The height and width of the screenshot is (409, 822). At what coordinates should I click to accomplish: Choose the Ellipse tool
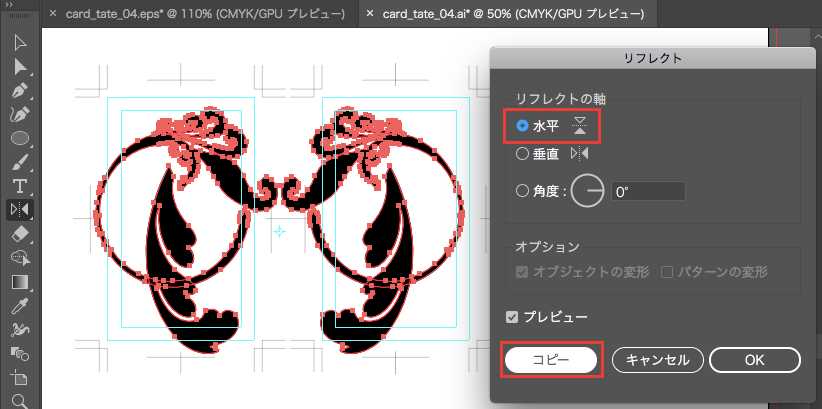click(x=19, y=138)
